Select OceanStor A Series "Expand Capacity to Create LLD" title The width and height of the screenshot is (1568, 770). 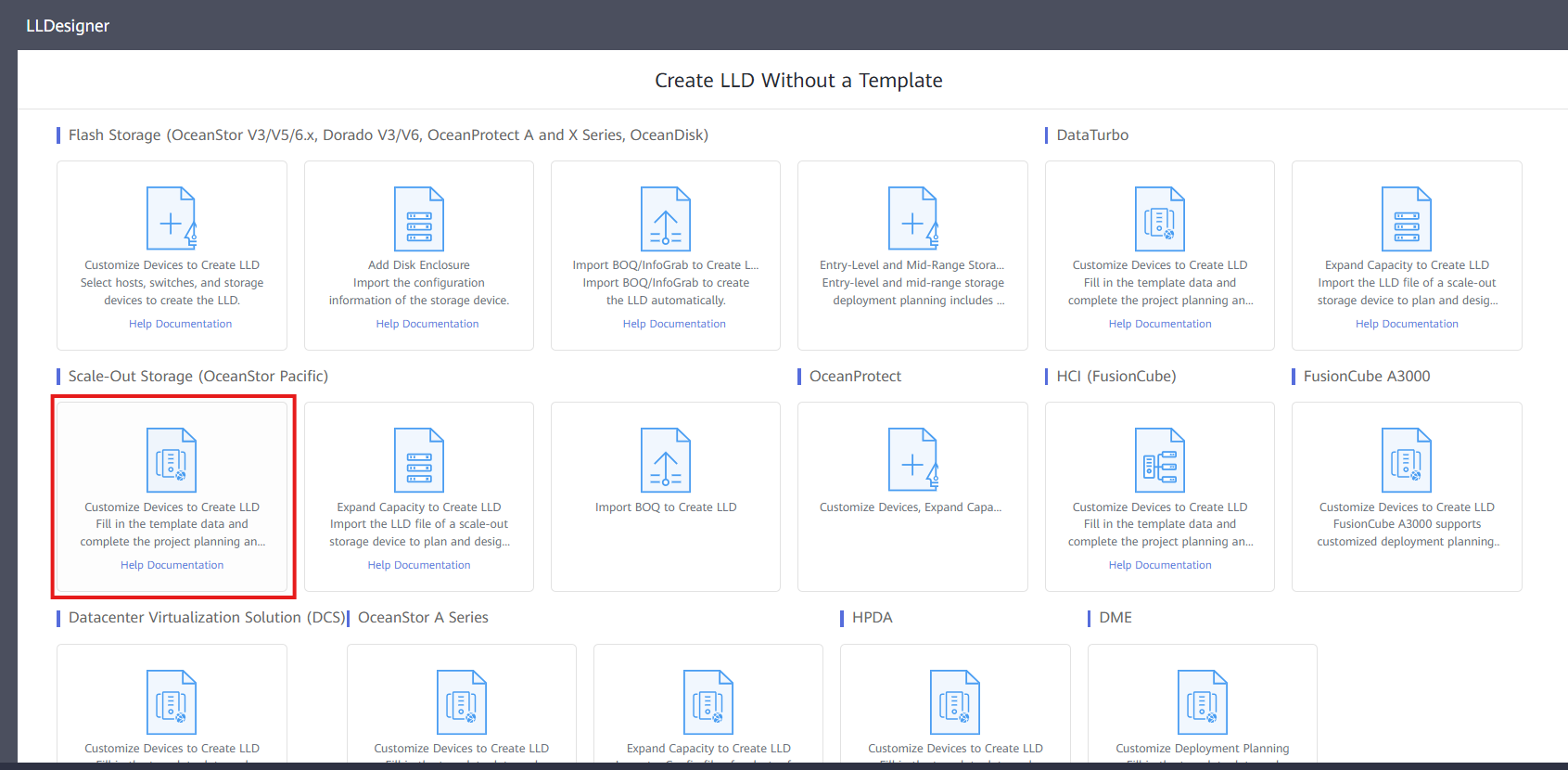[708, 749]
